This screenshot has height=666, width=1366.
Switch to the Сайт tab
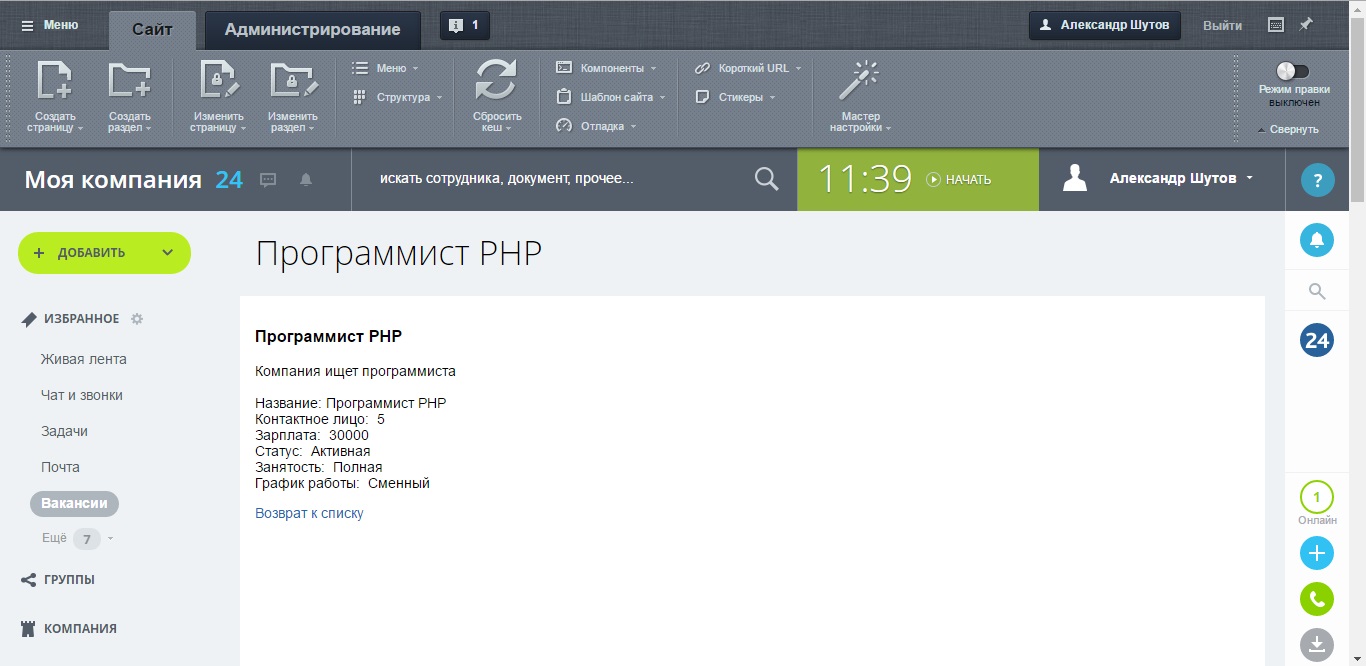(x=152, y=30)
